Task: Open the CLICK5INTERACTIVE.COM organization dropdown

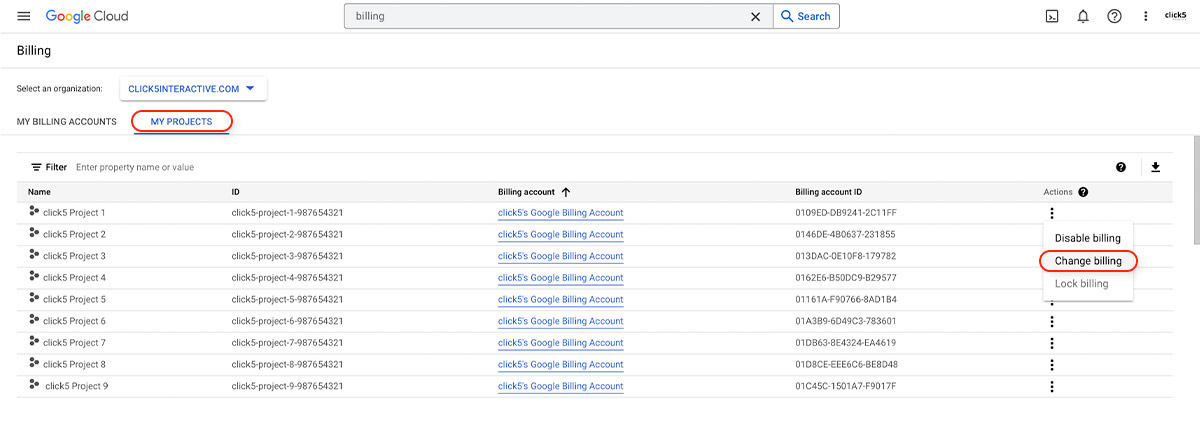Action: [x=193, y=89]
